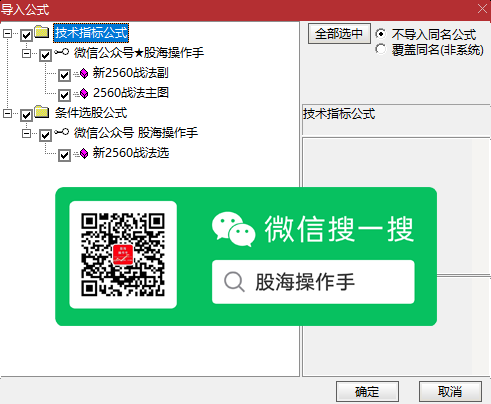This screenshot has width=491, height=404.
Task: Confirm import with the 确定 button
Action: (x=367, y=392)
